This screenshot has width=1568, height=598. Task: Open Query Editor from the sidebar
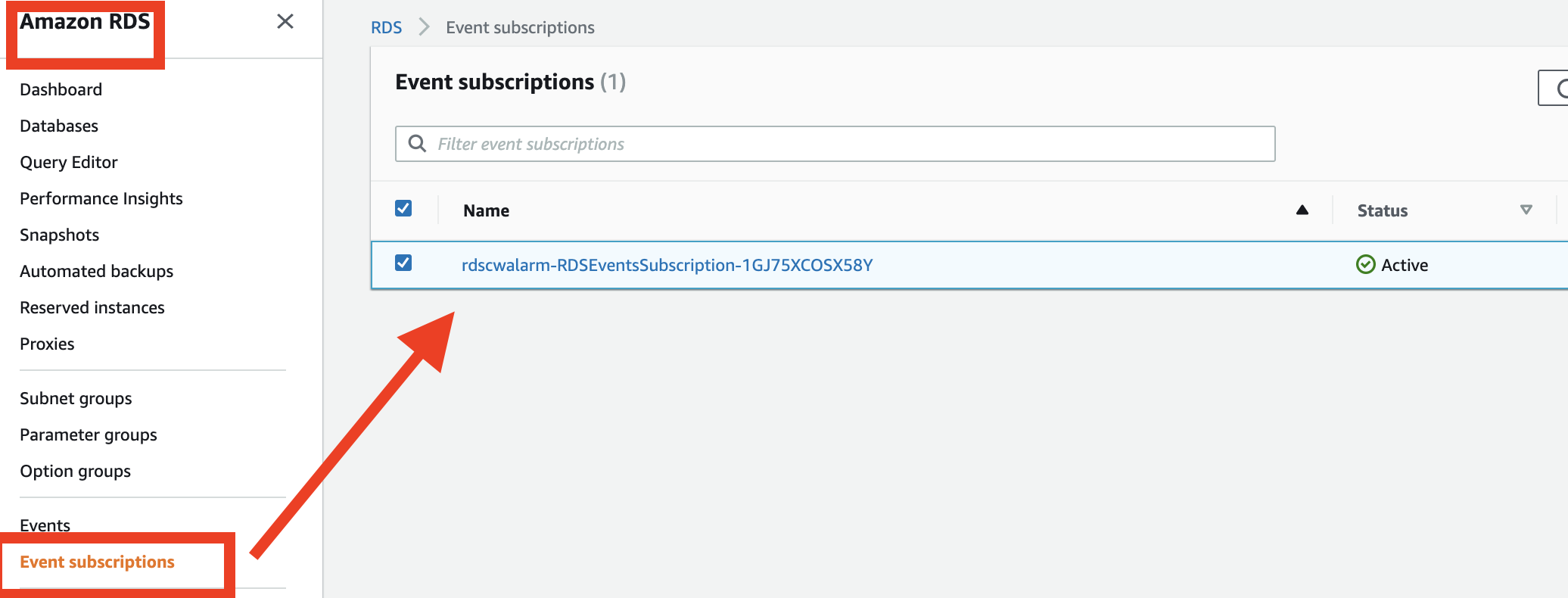(69, 162)
